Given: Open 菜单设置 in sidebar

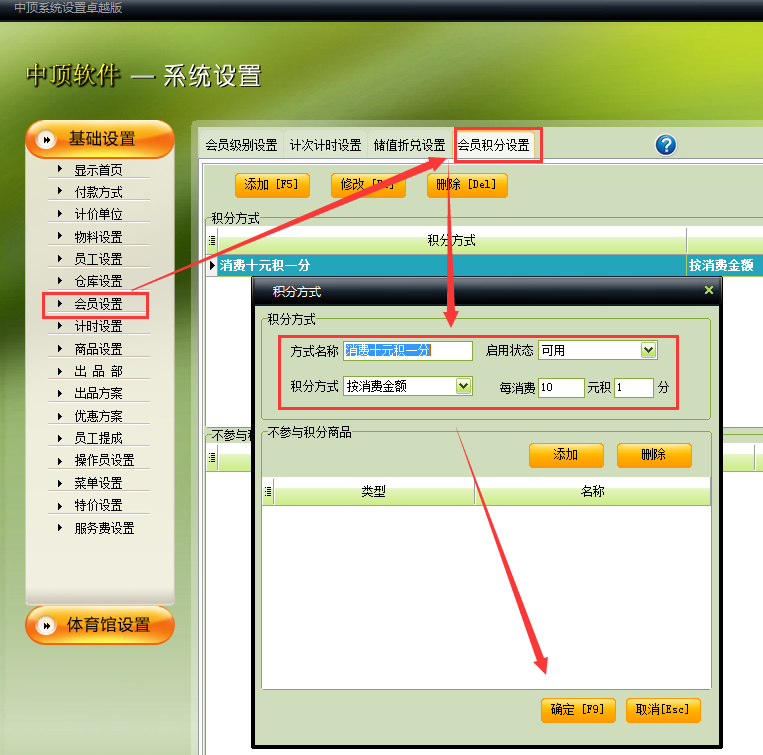Looking at the screenshot, I should click(x=98, y=483).
